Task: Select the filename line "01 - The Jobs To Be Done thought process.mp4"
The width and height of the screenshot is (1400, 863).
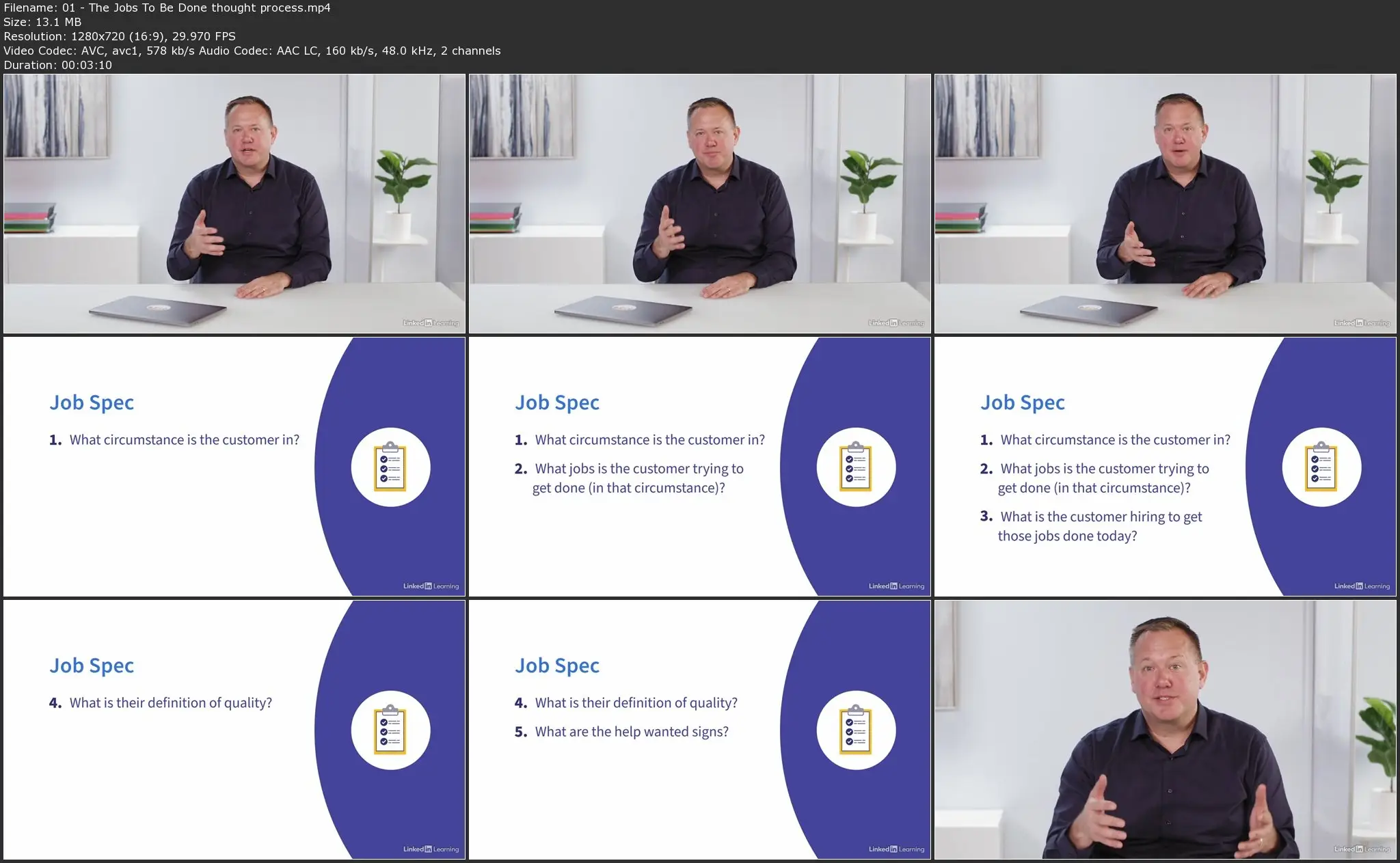Action: (167, 8)
